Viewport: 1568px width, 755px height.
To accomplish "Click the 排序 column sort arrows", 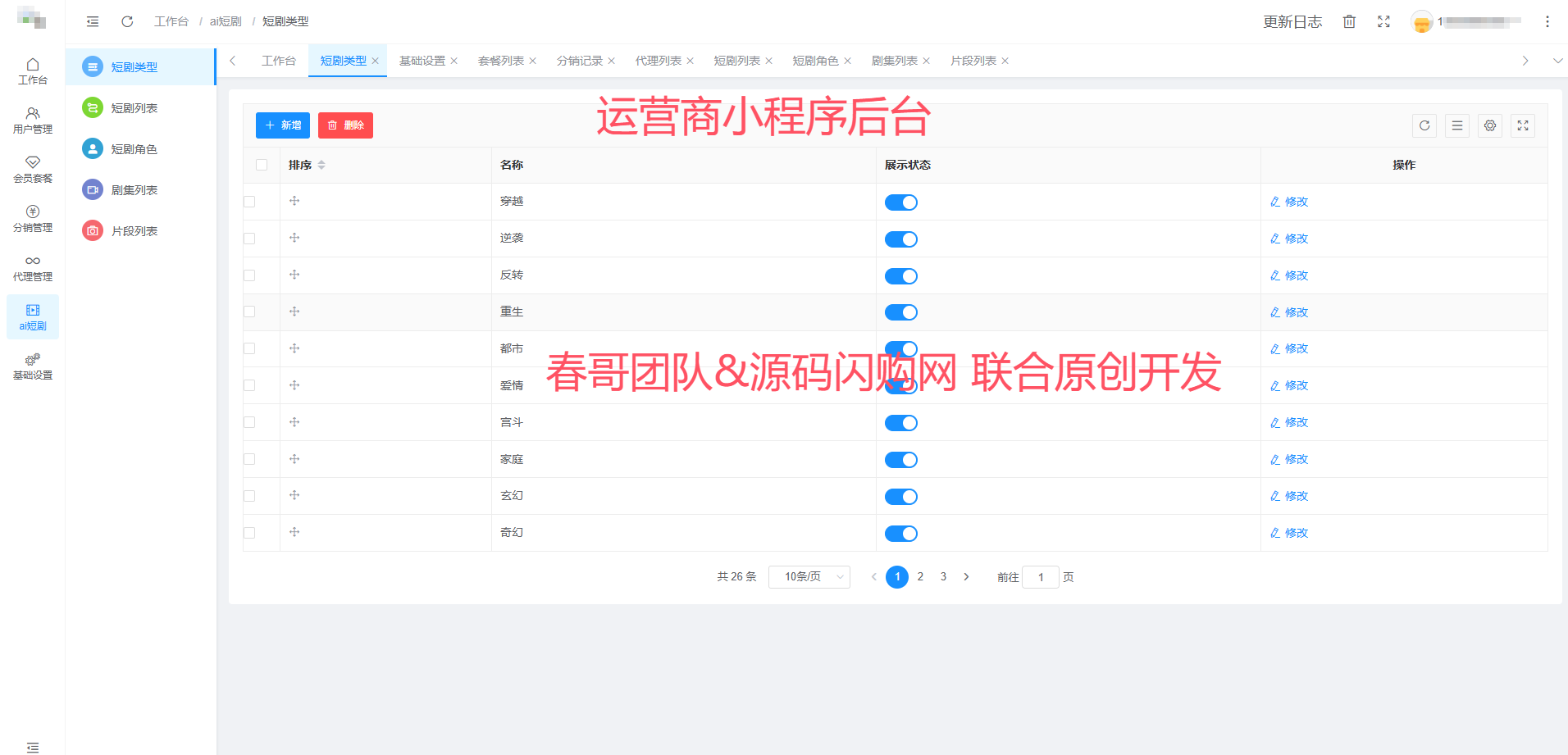I will pyautogui.click(x=321, y=165).
